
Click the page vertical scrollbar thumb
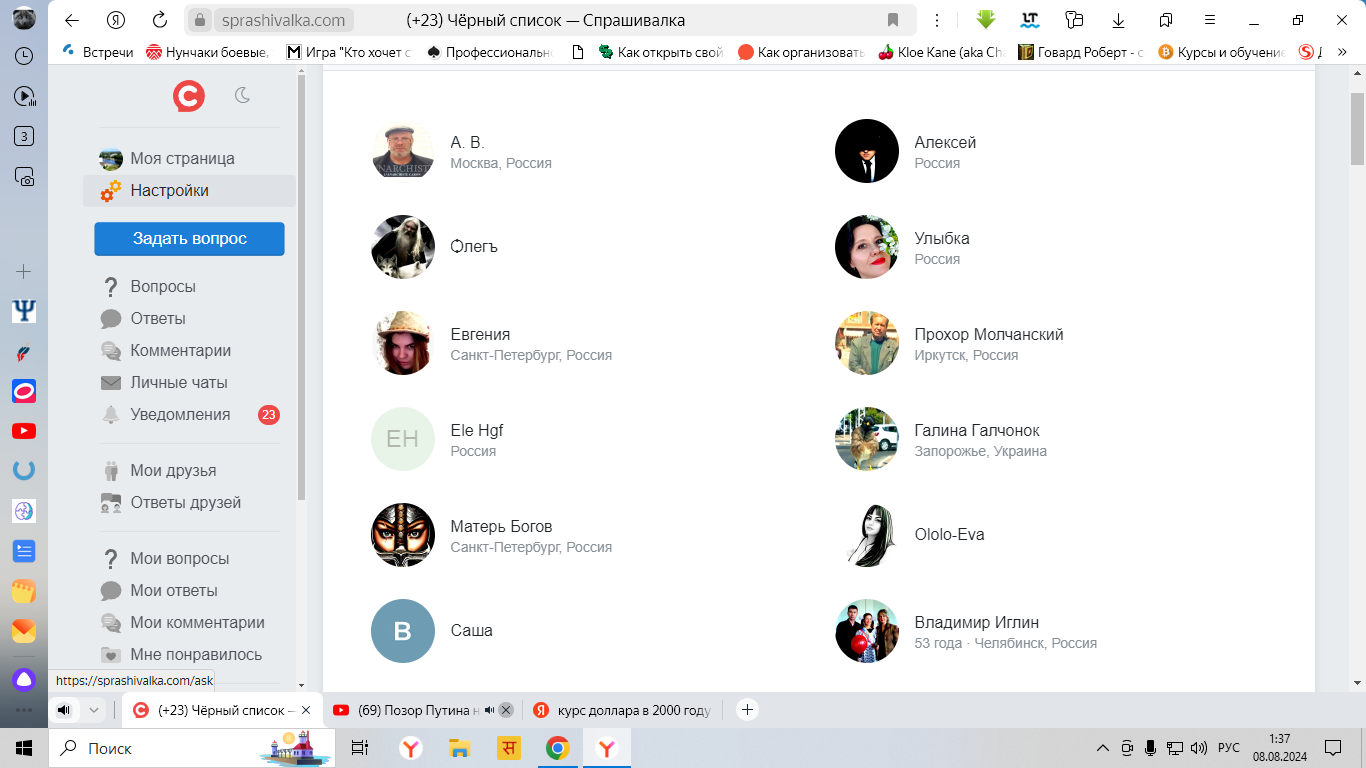[1357, 129]
